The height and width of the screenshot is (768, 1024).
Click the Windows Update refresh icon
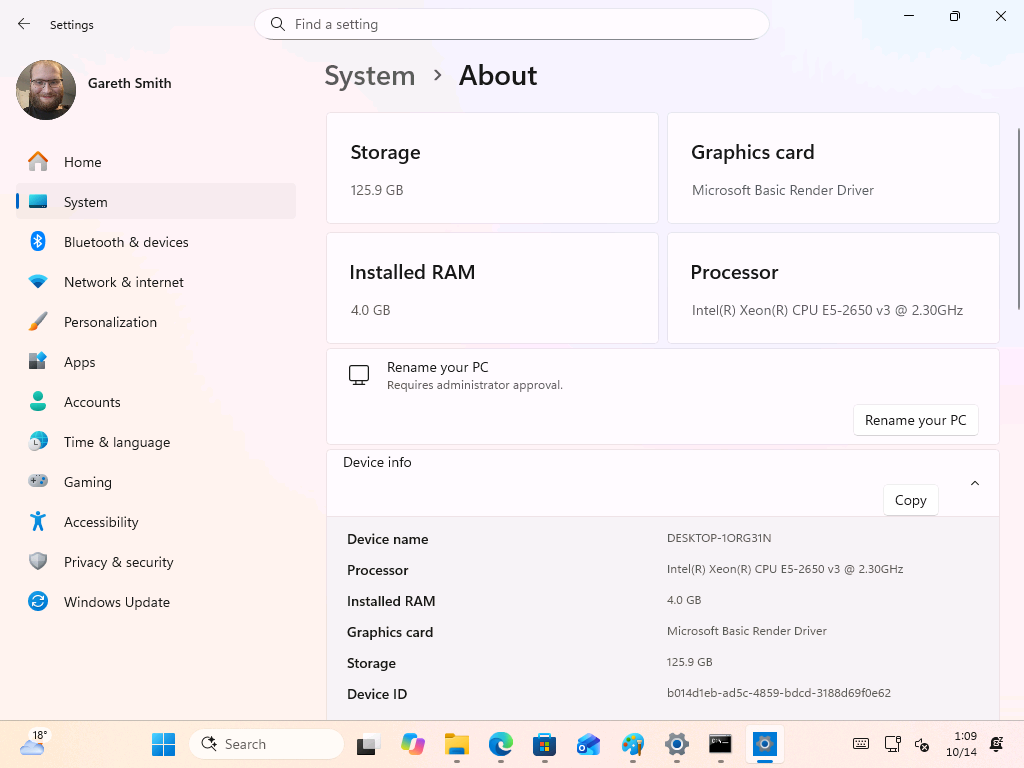point(38,601)
